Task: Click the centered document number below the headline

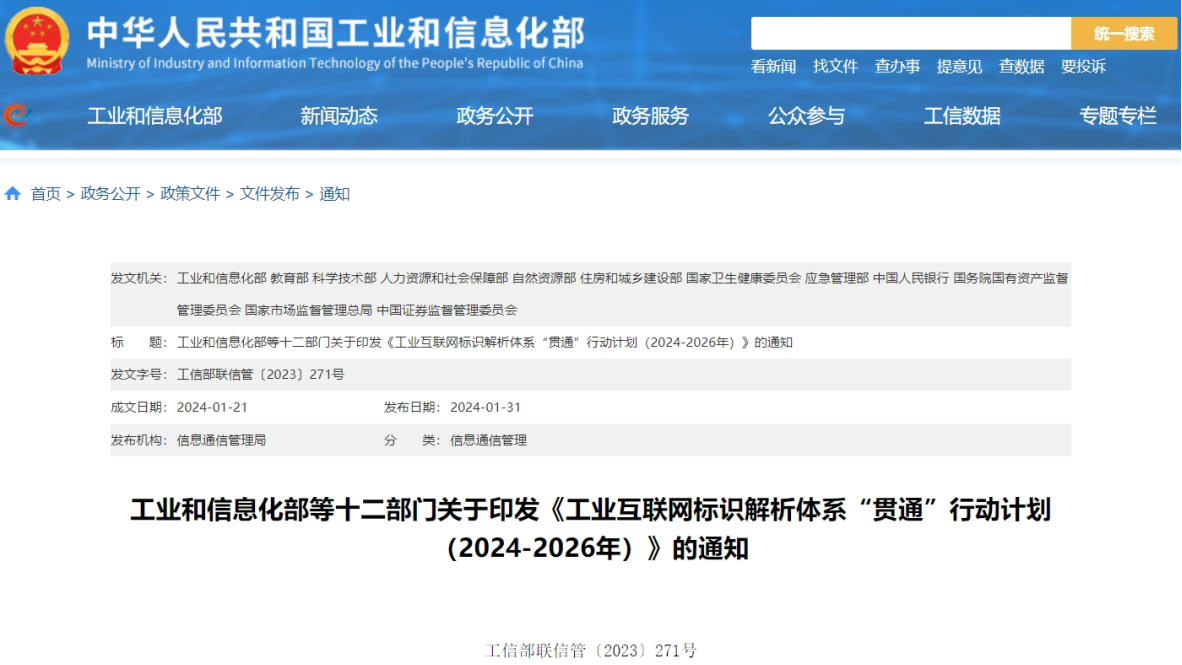Action: tap(591, 650)
